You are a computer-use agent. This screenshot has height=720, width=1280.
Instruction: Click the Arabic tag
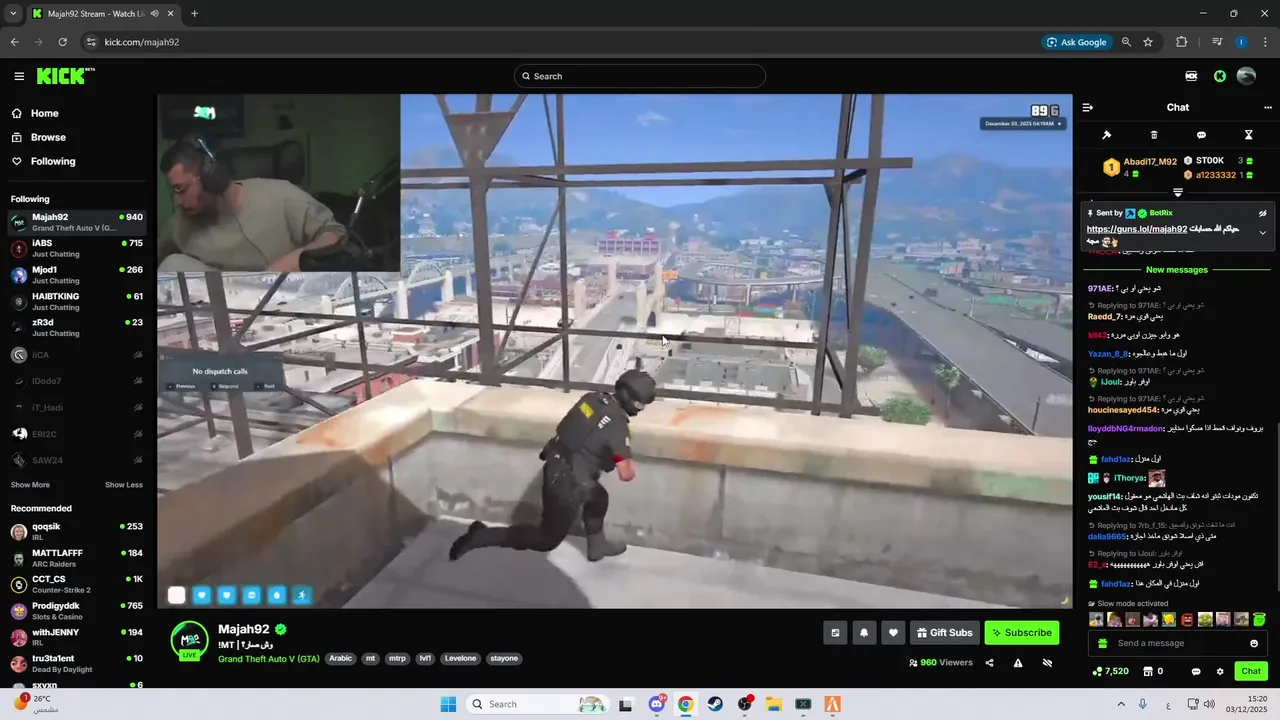pyautogui.click(x=341, y=659)
